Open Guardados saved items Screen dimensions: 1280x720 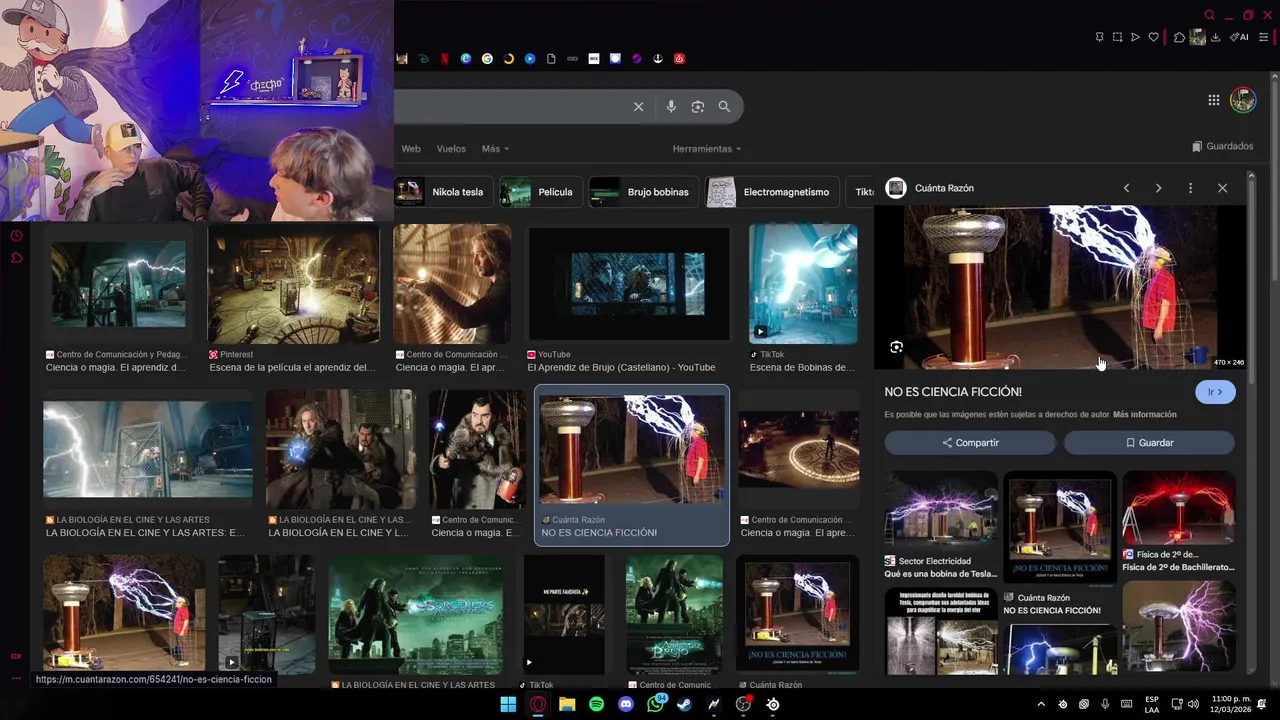click(1222, 146)
